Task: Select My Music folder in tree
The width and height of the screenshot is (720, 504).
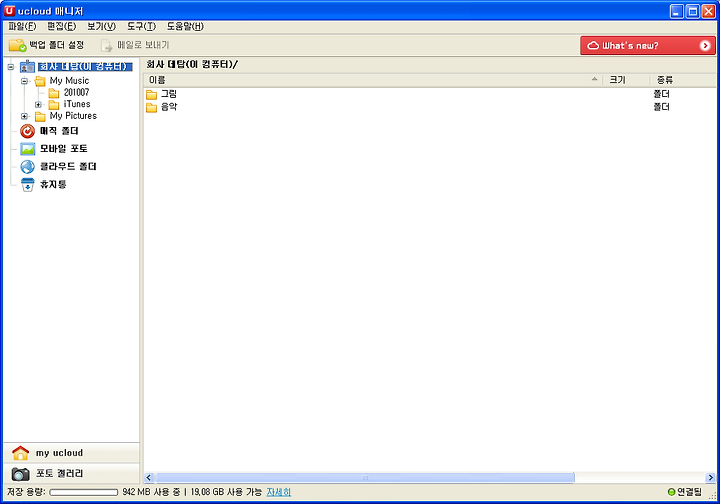Action: pos(69,81)
